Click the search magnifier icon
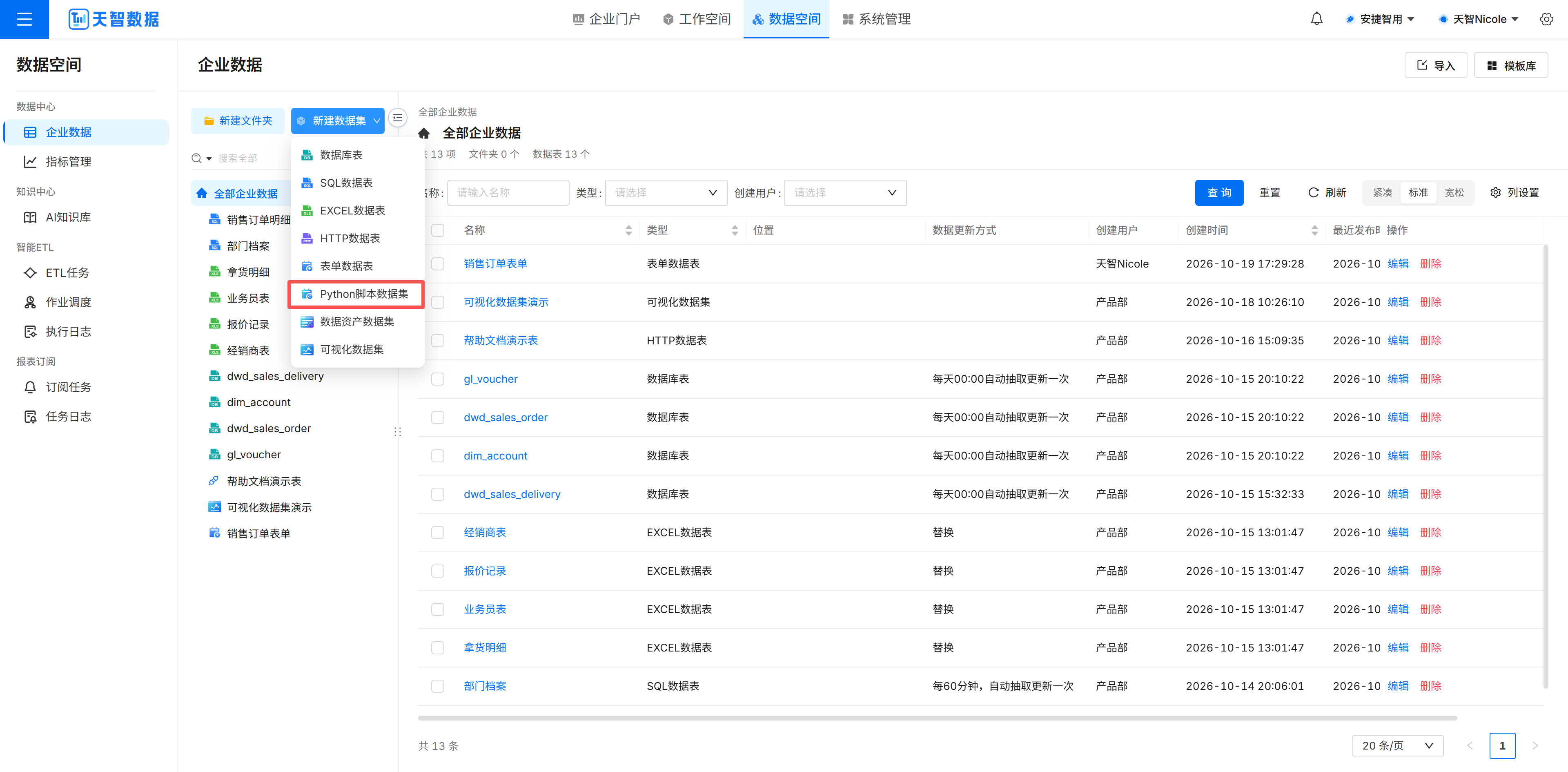 (196, 158)
